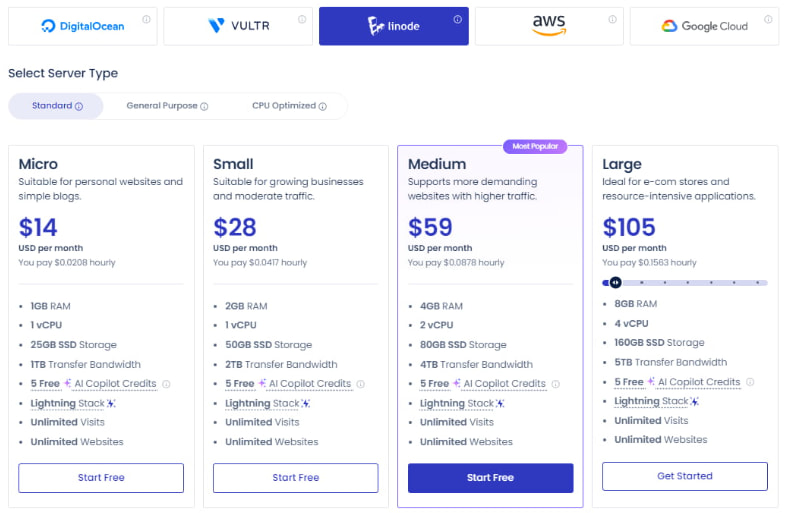Select the Standard server type tab
Viewport: 791px width, 513px height.
[56, 106]
